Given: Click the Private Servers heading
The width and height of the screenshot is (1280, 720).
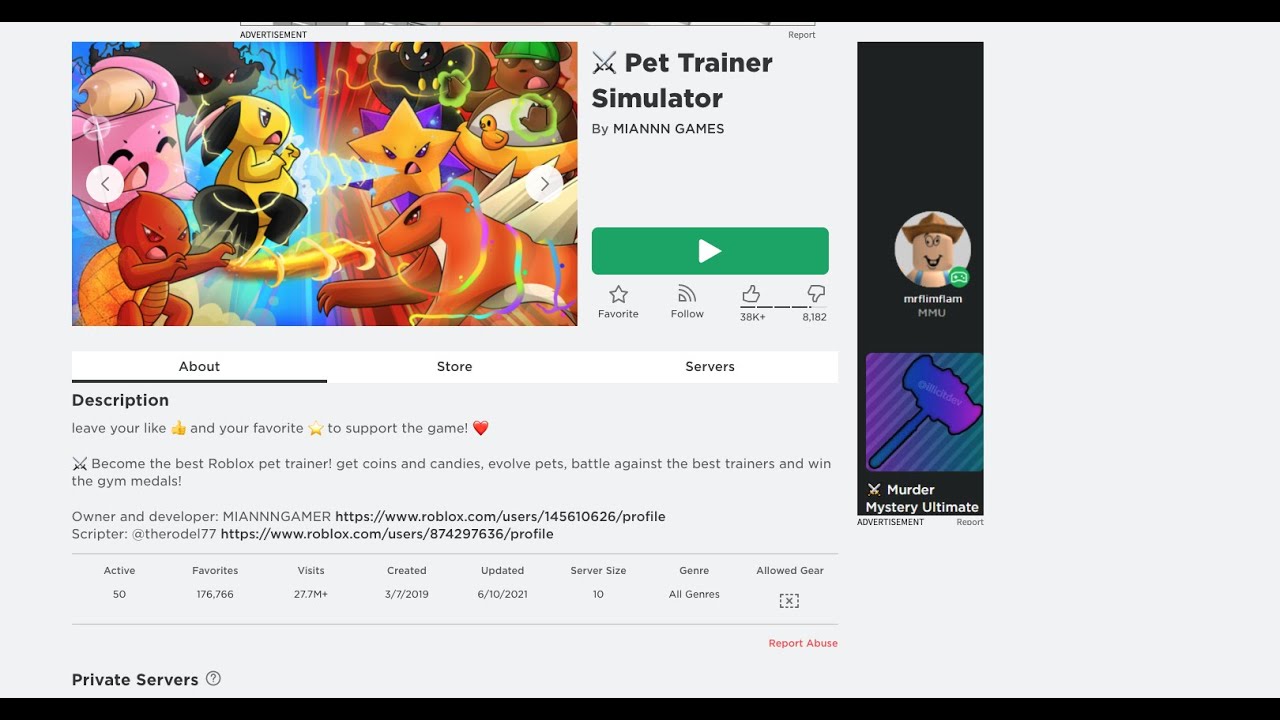Looking at the screenshot, I should click(135, 680).
